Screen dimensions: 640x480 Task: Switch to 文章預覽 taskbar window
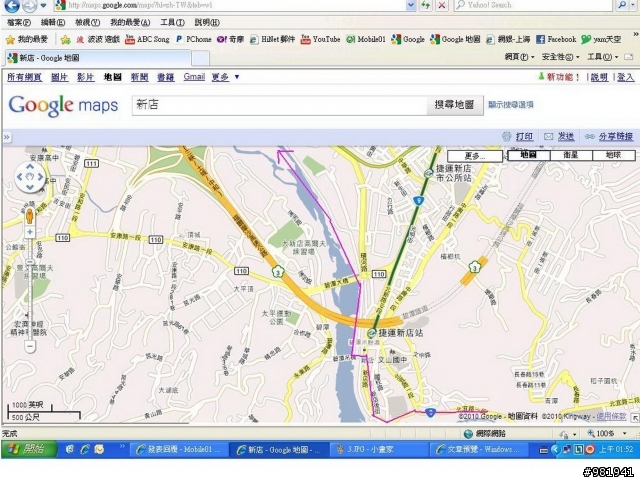(478, 449)
